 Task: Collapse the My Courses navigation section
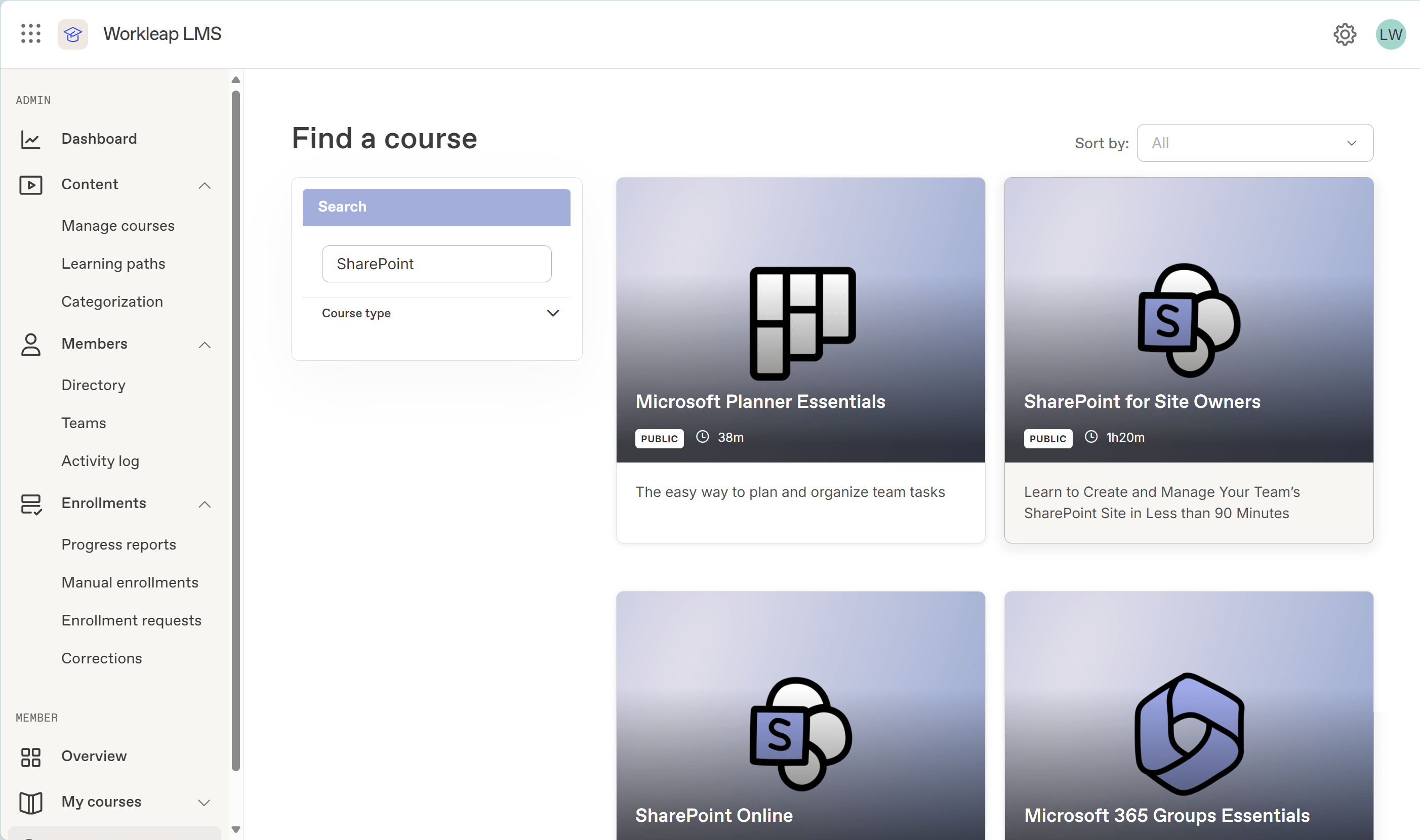[206, 800]
